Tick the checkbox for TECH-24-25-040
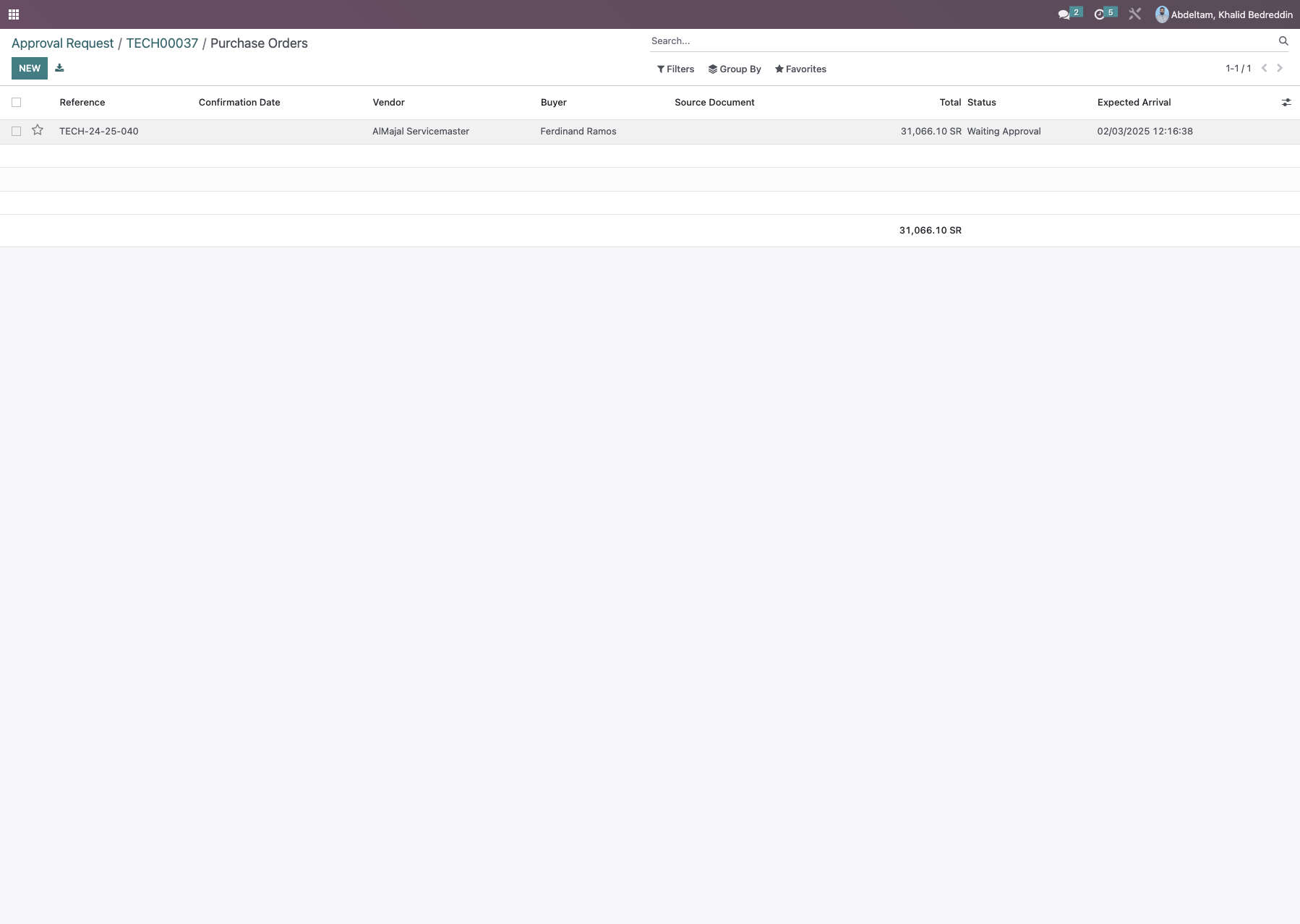The width and height of the screenshot is (1300, 924). tap(17, 132)
